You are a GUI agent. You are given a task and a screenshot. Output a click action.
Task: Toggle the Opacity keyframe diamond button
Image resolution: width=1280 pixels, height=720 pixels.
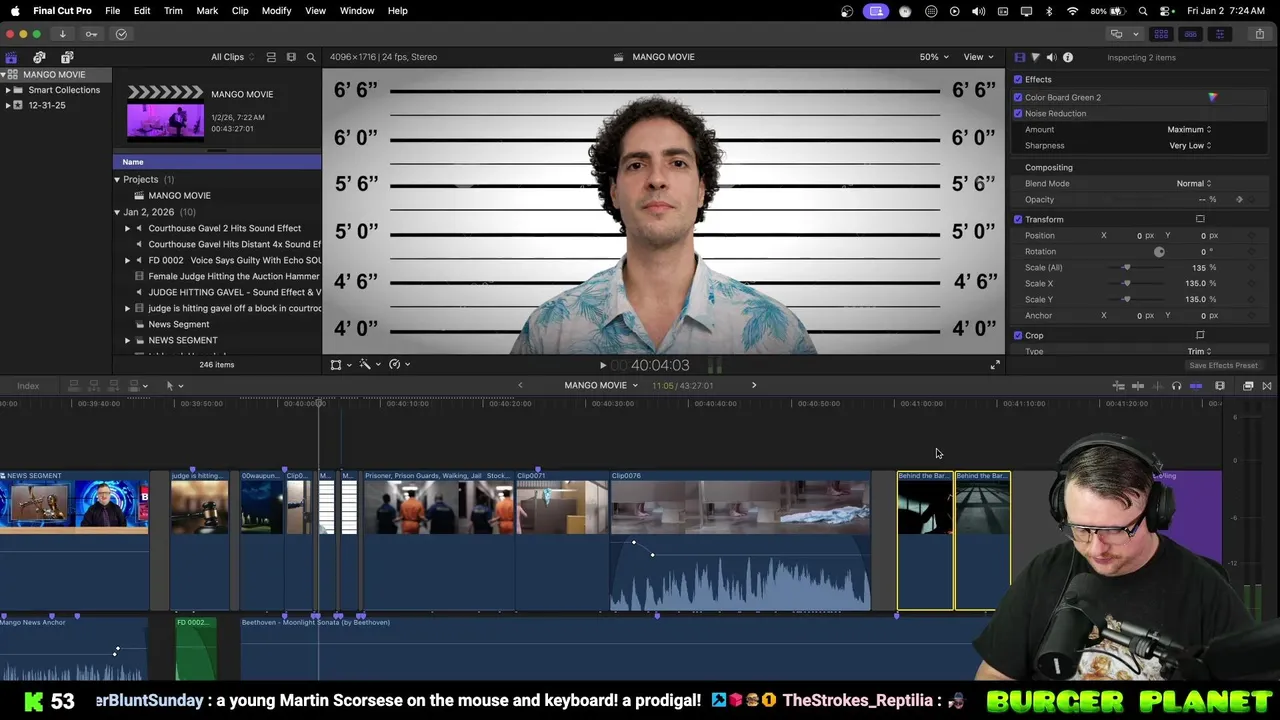(x=1240, y=199)
